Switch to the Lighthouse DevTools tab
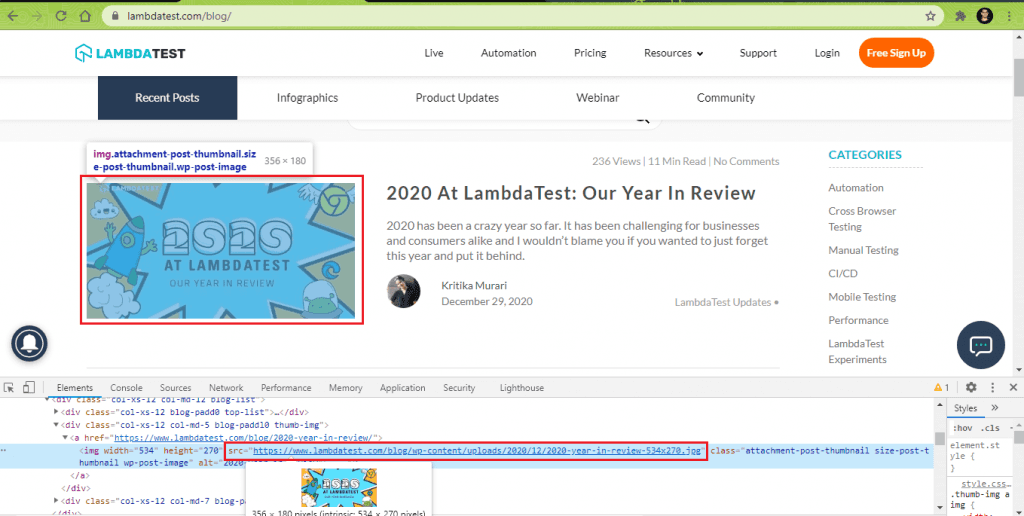The width and height of the screenshot is (1024, 516). click(522, 388)
